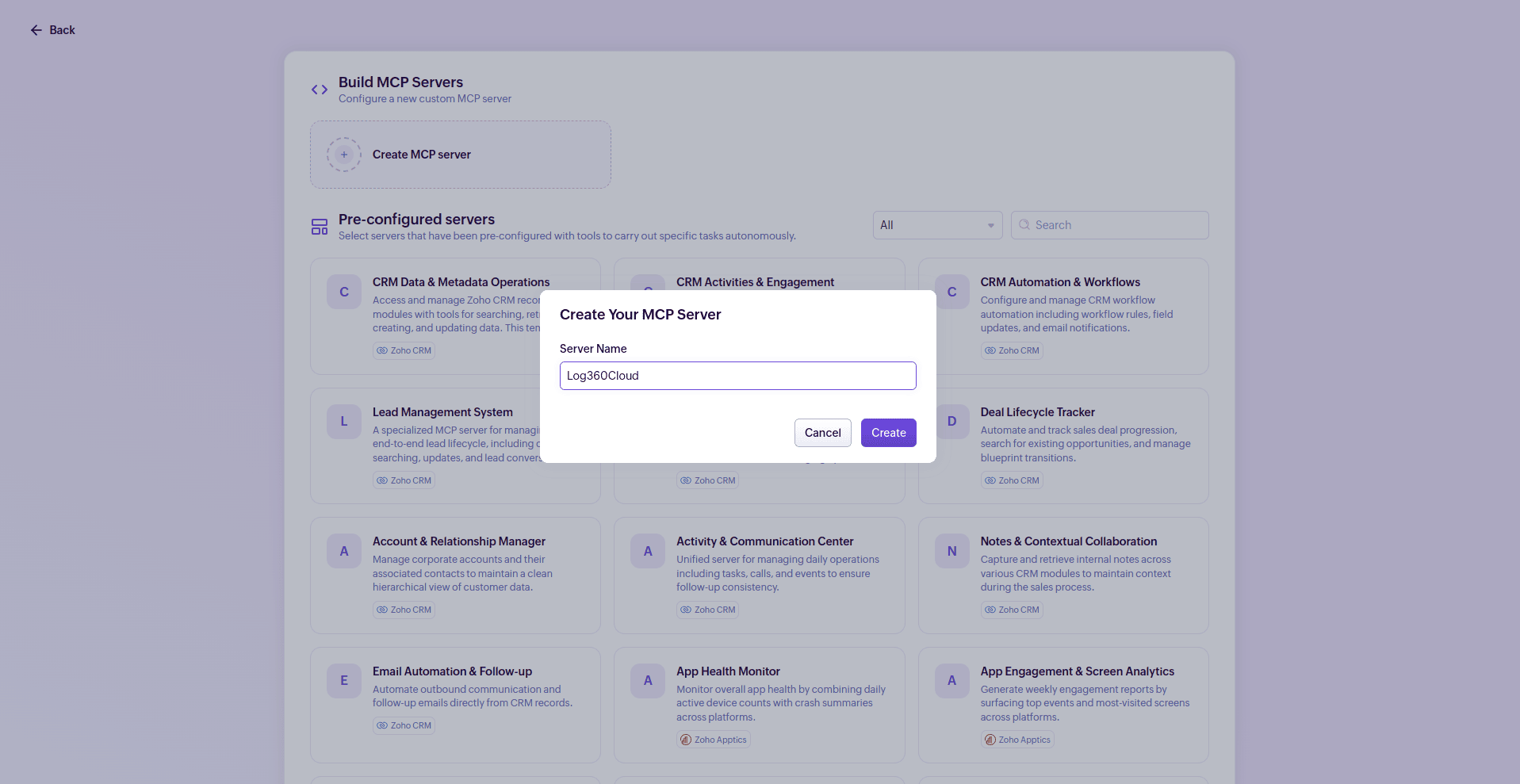Click the D avatar of Deal Lifecycle Tracker
The width and height of the screenshot is (1520, 784).
click(952, 422)
